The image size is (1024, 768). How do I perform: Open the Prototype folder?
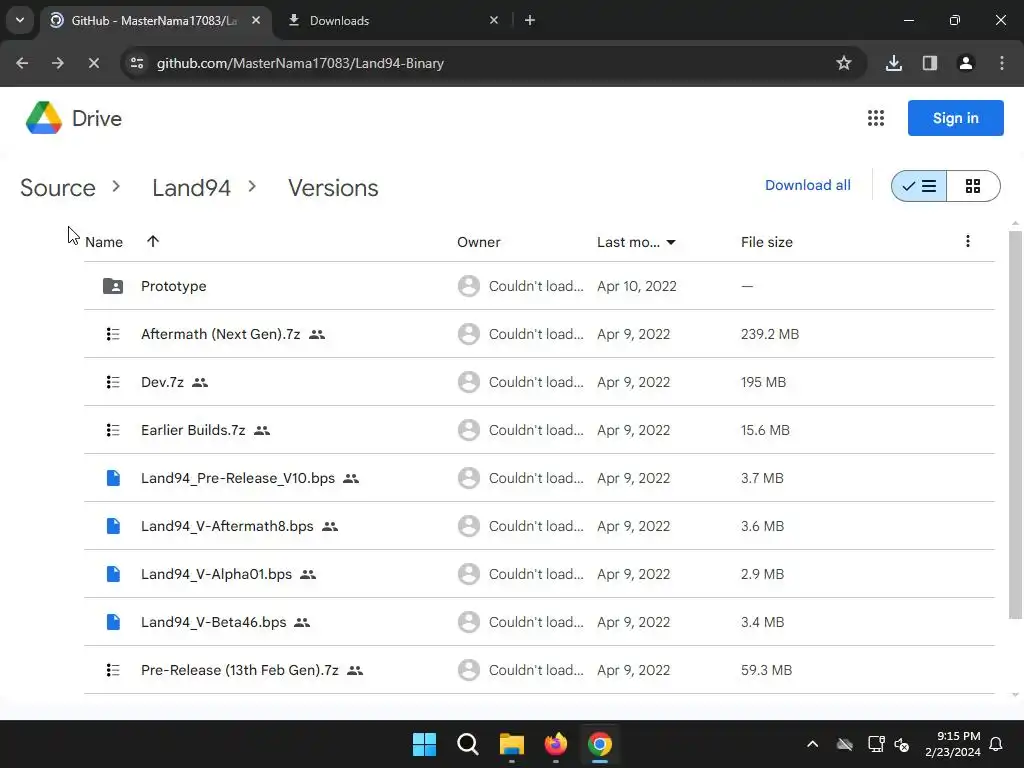tap(174, 286)
